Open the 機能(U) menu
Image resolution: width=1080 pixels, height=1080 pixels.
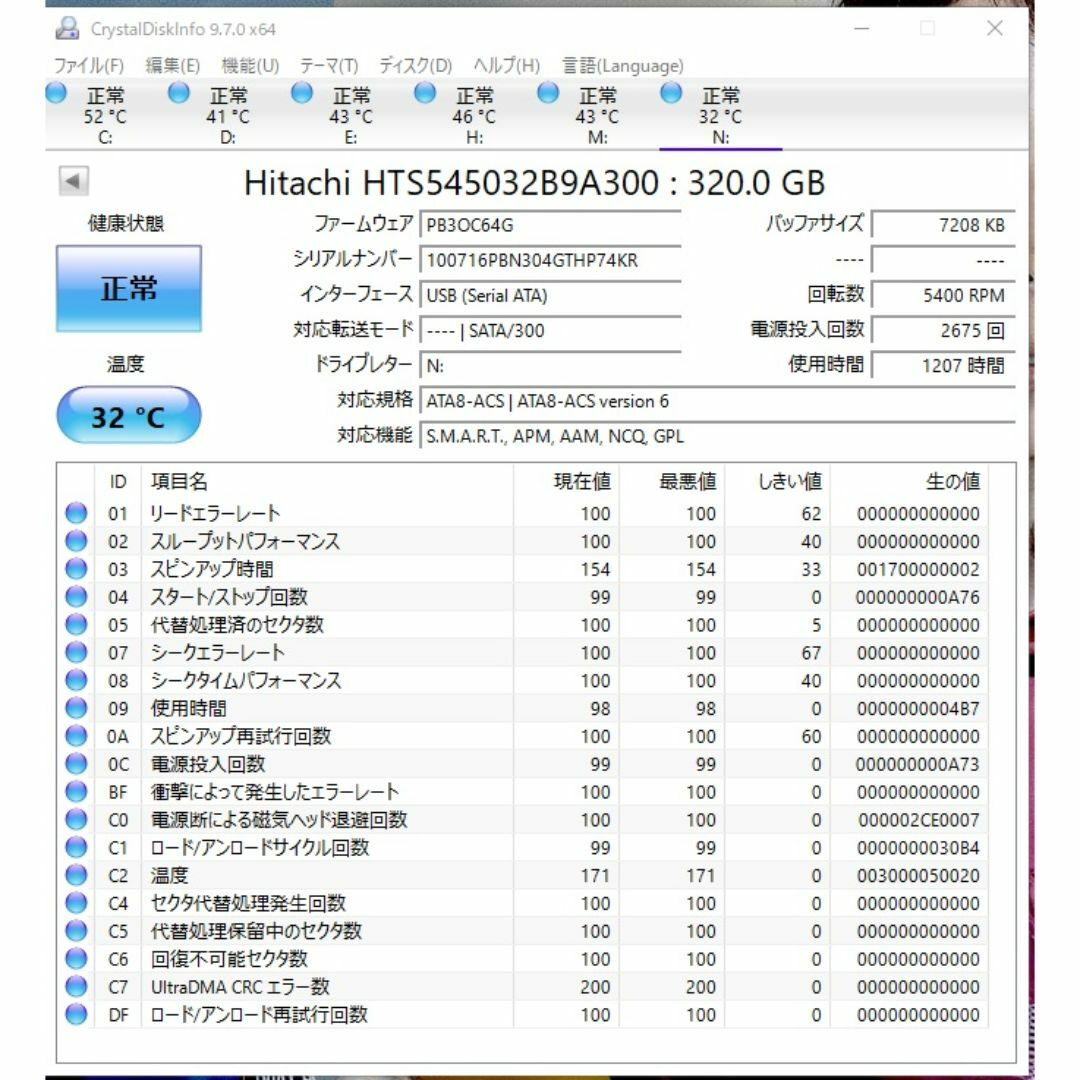click(249, 65)
